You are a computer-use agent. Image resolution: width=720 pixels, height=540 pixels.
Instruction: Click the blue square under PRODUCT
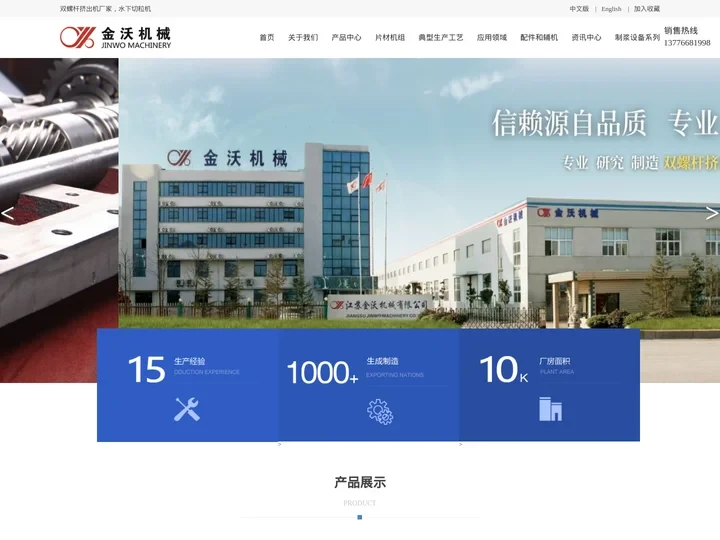tap(360, 518)
